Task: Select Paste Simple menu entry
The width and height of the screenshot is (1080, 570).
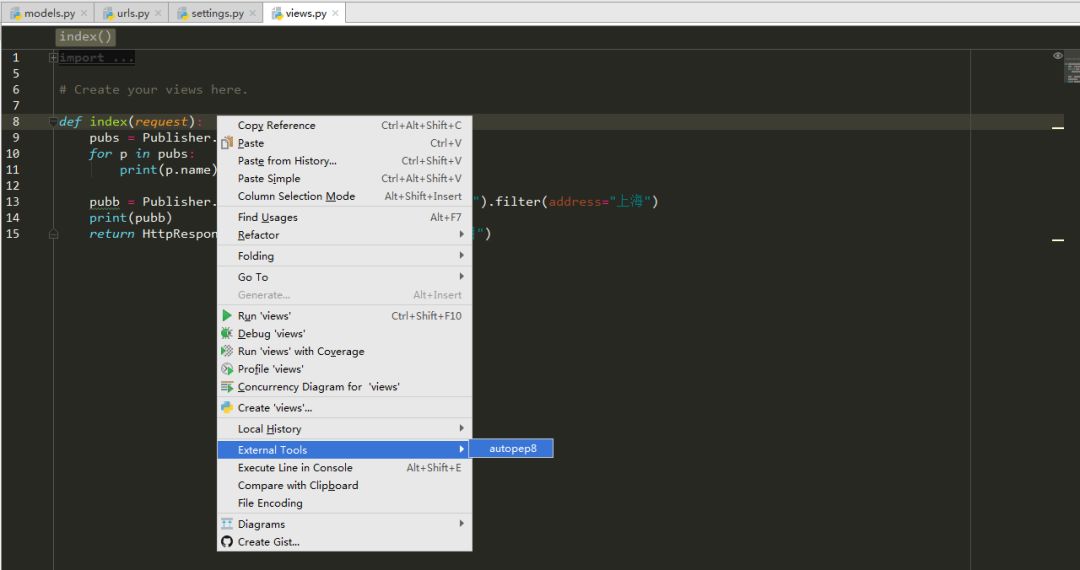Action: point(344,179)
